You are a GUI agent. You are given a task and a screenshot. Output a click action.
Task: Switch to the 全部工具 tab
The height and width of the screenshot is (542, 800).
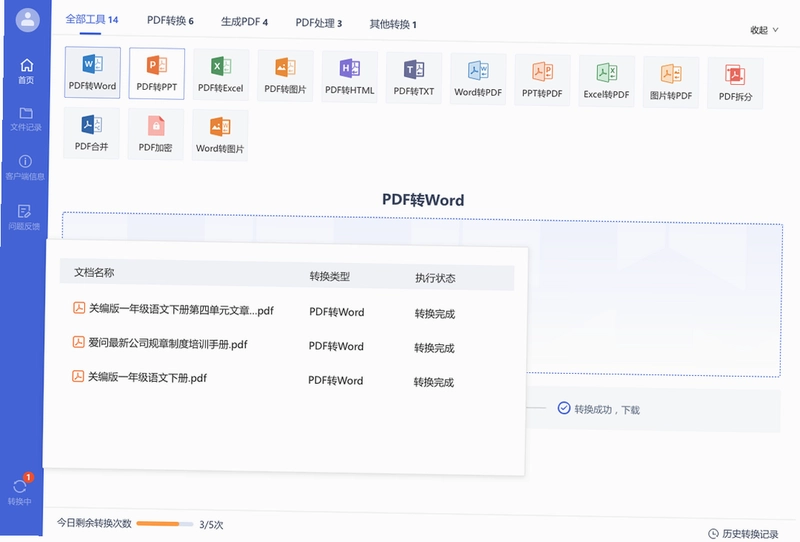[x=92, y=19]
